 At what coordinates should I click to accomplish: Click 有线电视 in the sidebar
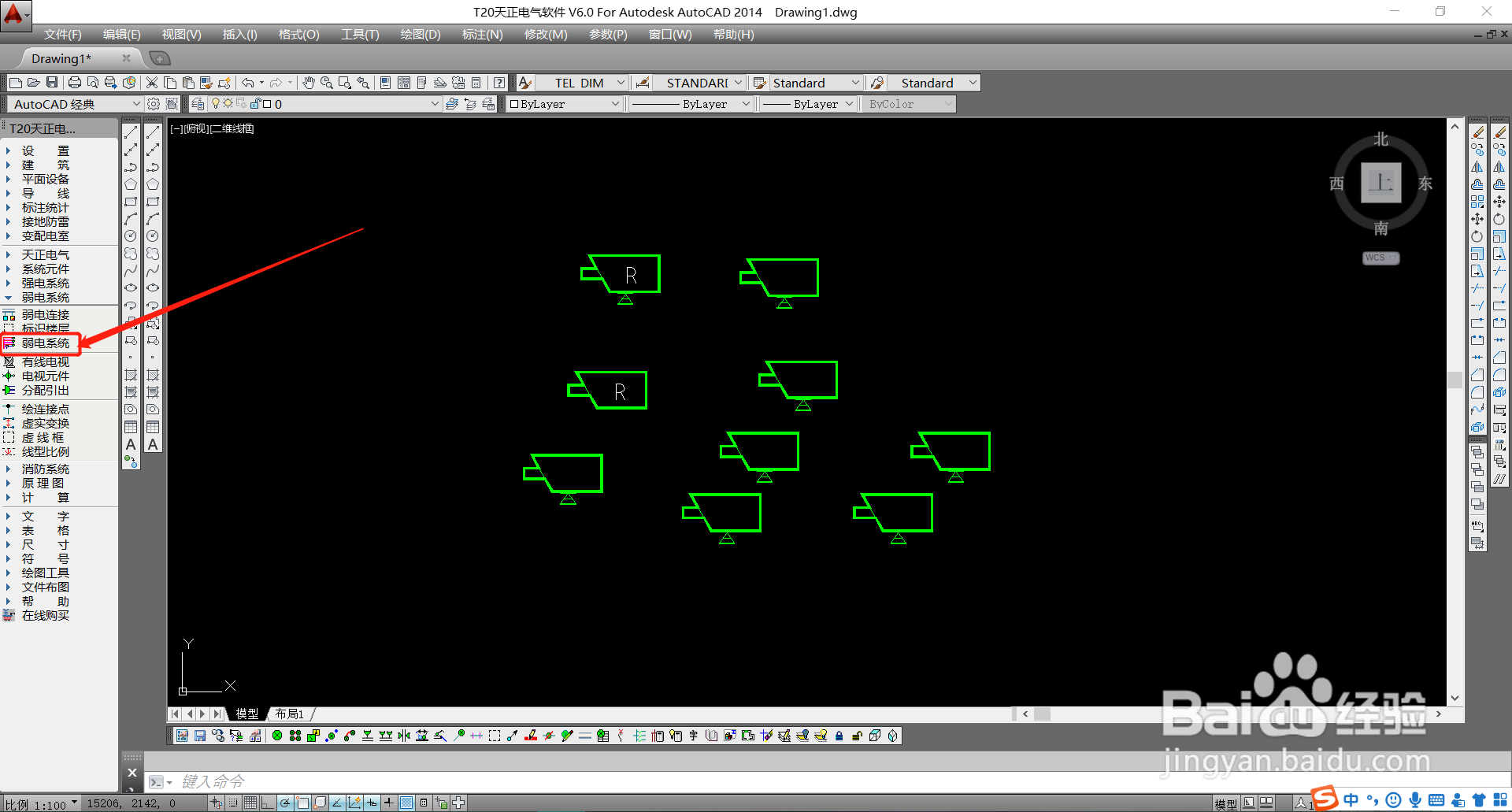[46, 362]
